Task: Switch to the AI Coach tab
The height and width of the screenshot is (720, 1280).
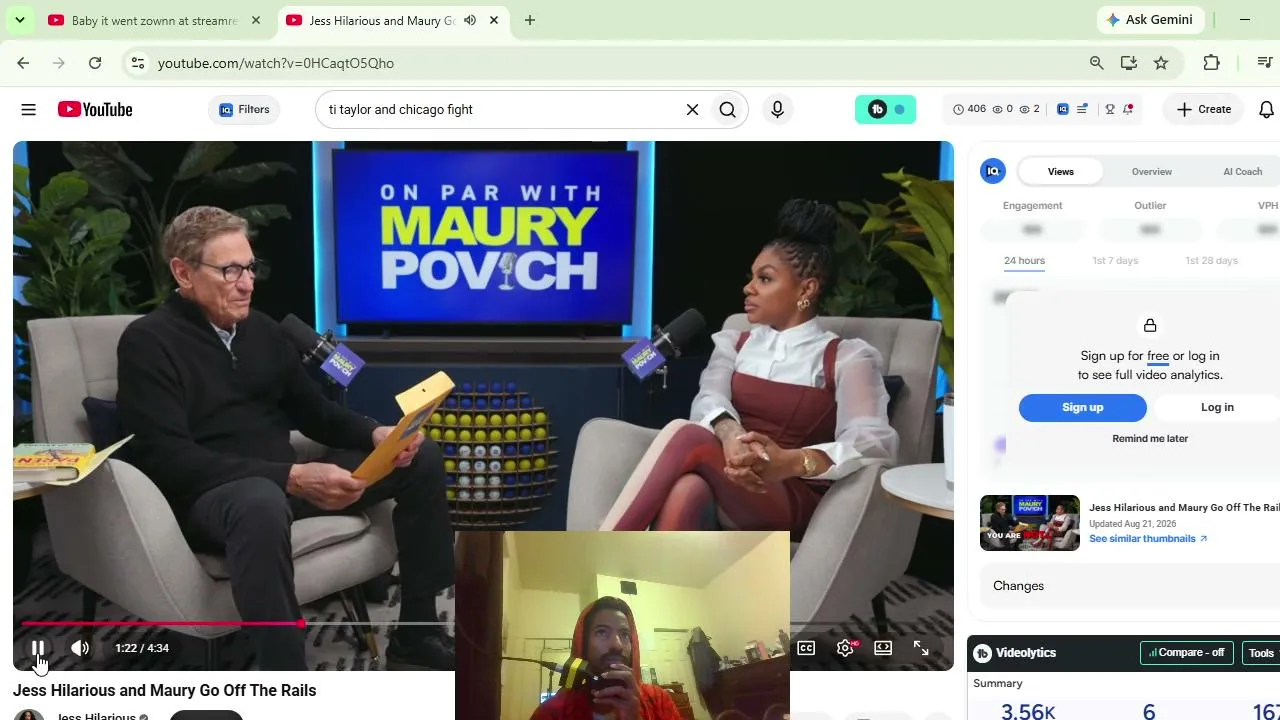Action: pos(1243,172)
